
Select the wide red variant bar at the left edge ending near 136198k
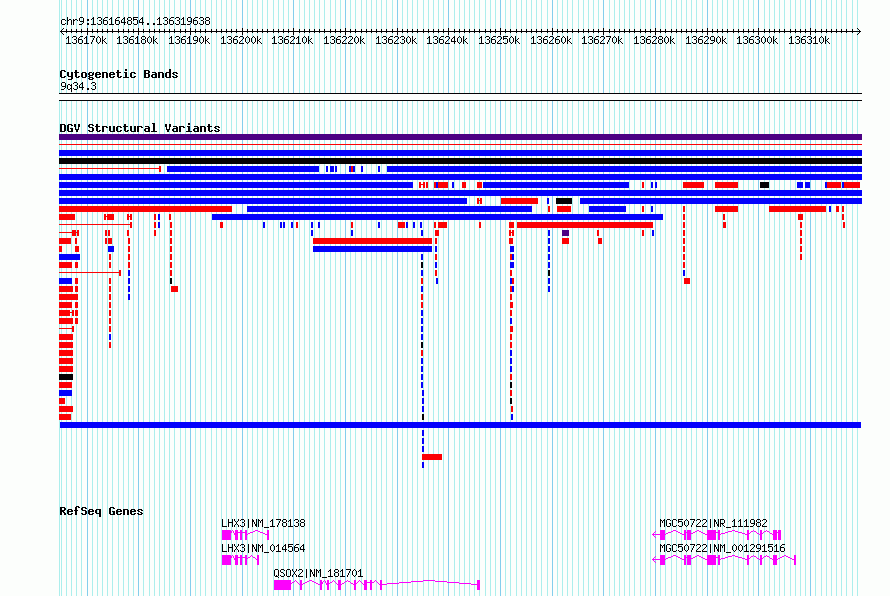click(x=145, y=209)
